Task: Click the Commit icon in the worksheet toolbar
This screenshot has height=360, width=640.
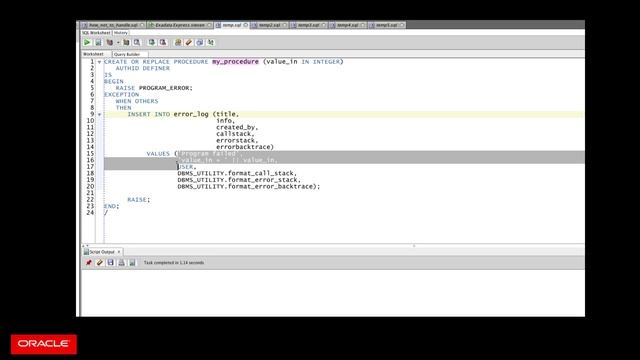Action: (x=151, y=42)
